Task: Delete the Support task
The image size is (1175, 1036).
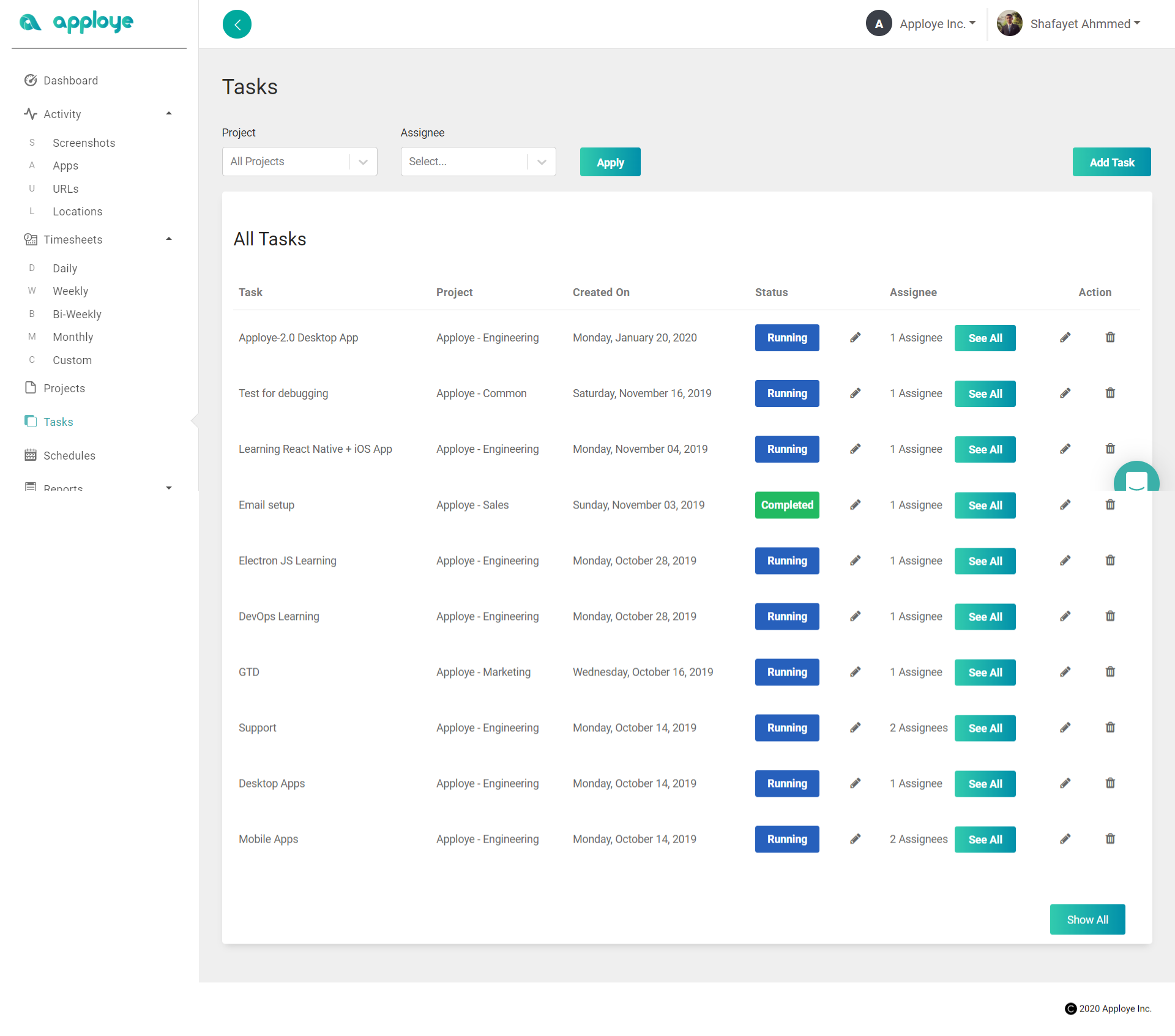Action: pyautogui.click(x=1110, y=728)
